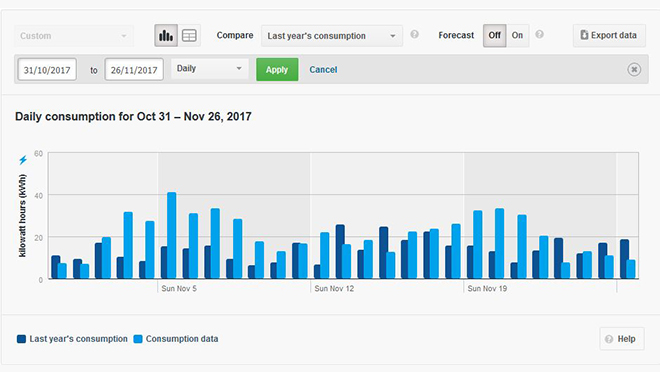Click the Forecast label
The width and height of the screenshot is (660, 372).
click(456, 35)
